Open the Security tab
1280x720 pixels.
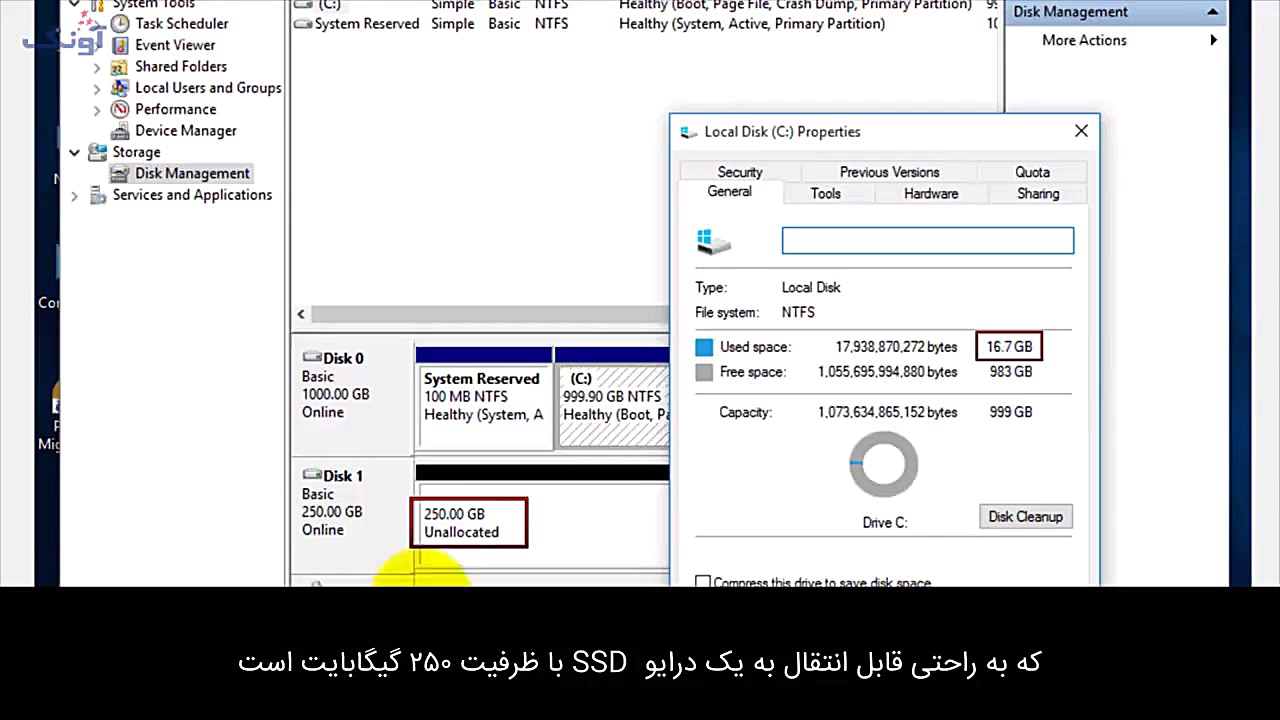pos(739,172)
